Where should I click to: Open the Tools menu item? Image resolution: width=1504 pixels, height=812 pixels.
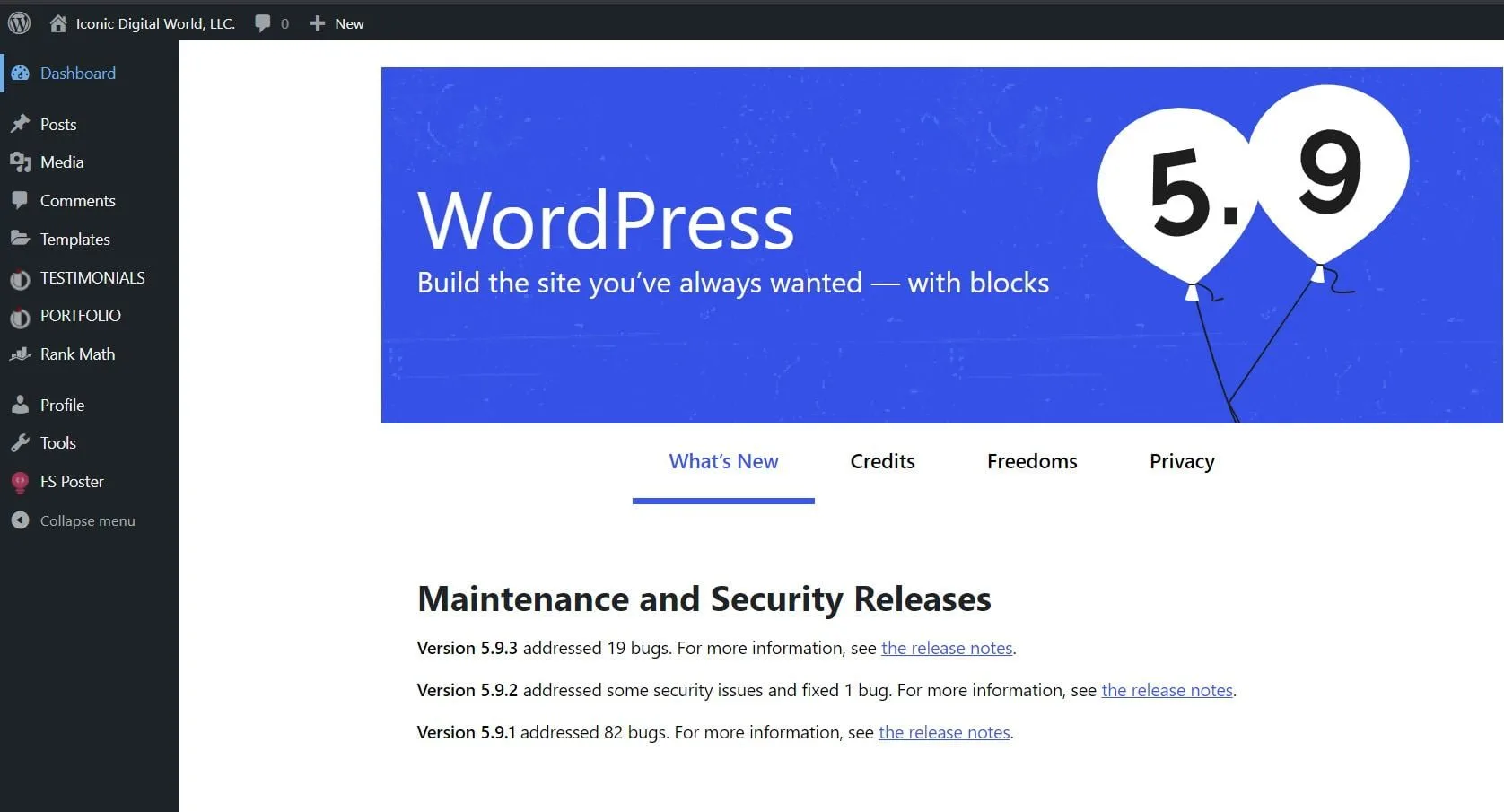[58, 443]
